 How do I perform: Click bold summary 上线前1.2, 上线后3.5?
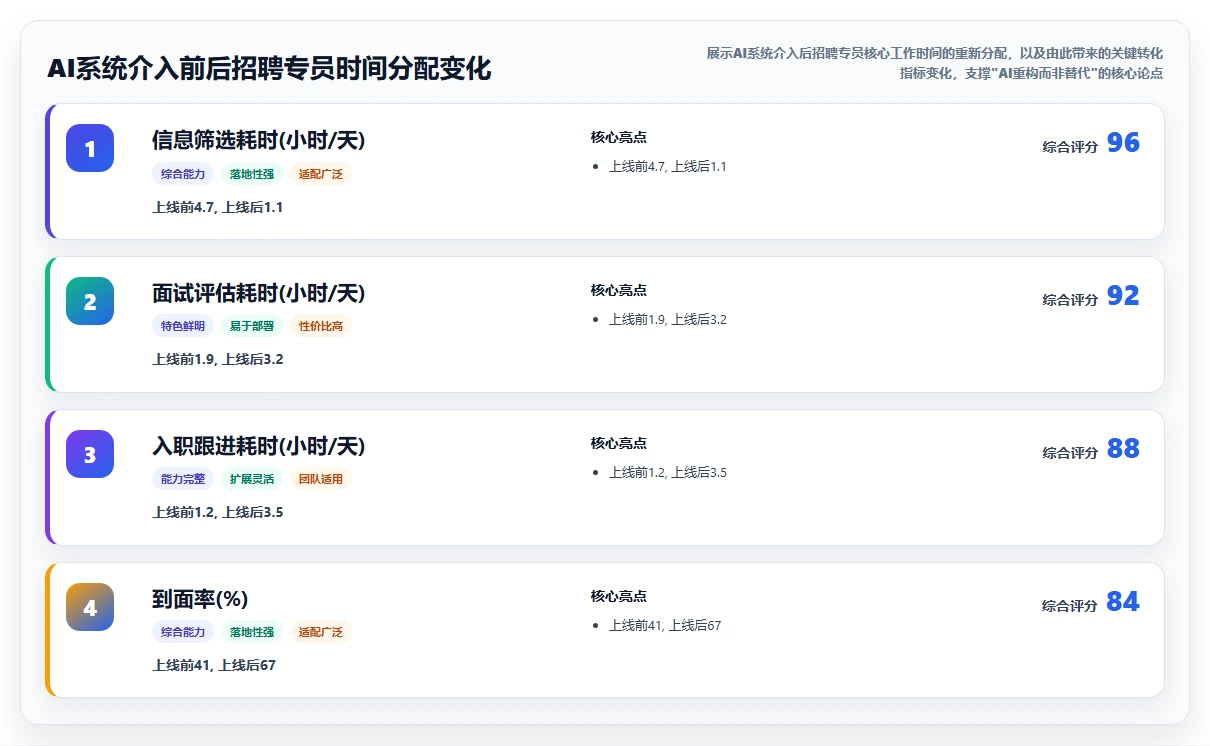218,512
